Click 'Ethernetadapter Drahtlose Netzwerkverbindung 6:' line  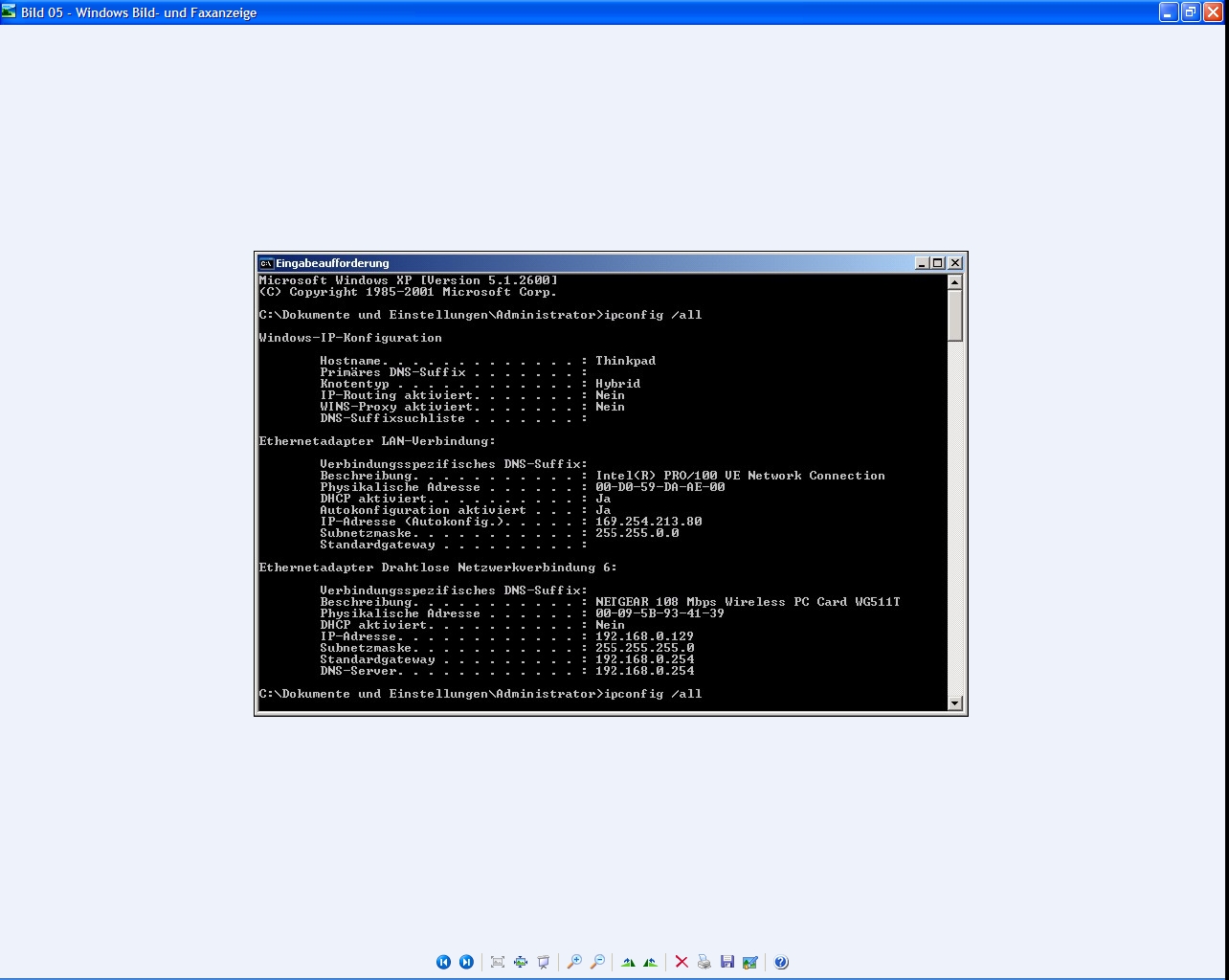438,568
